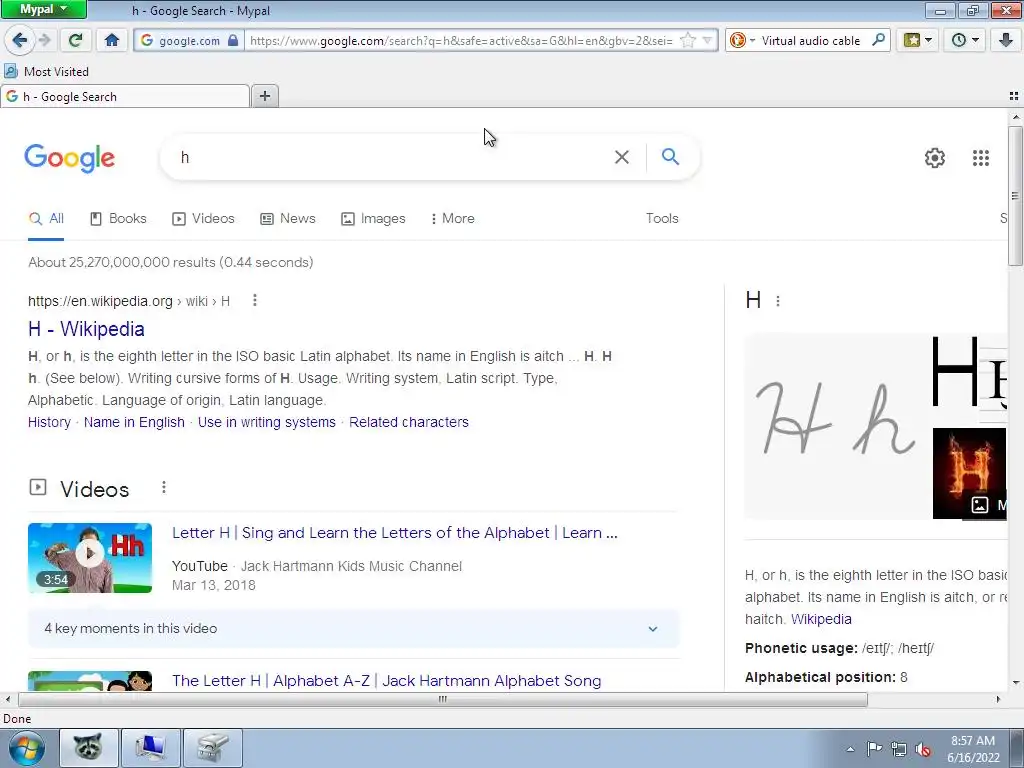Open the browser home page icon

point(112,40)
